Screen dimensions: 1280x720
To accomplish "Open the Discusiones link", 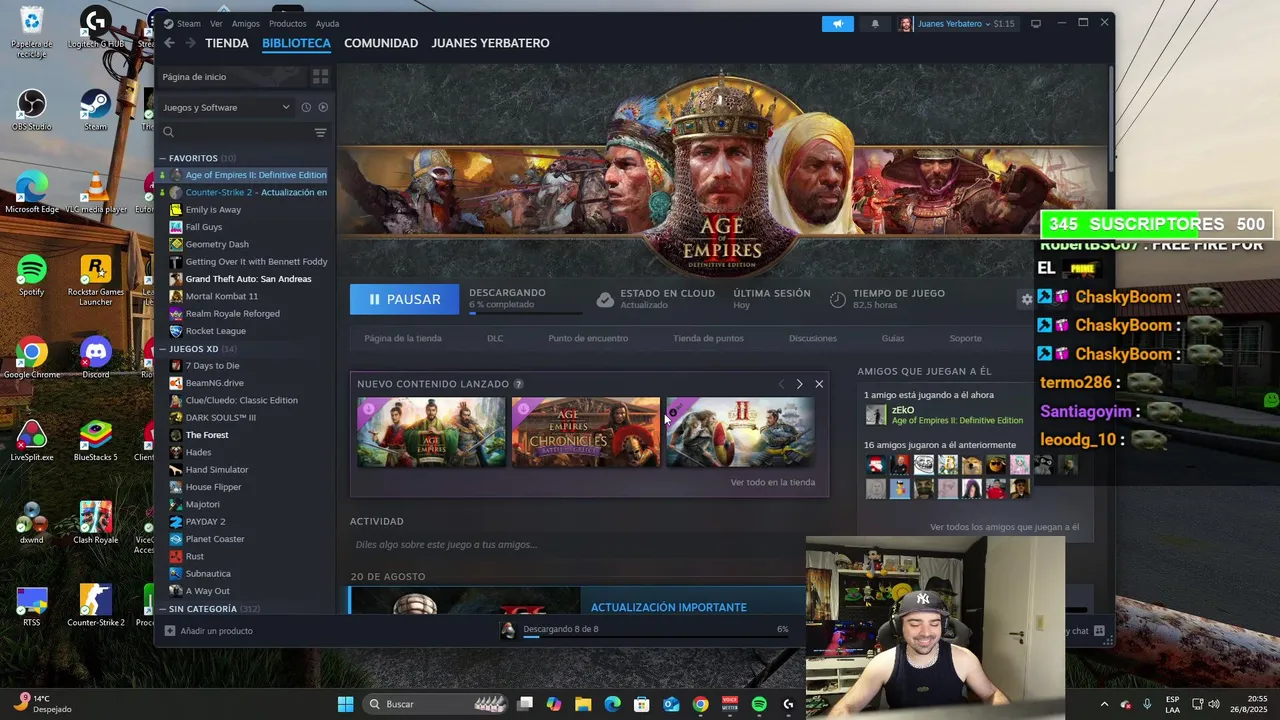I will point(813,338).
